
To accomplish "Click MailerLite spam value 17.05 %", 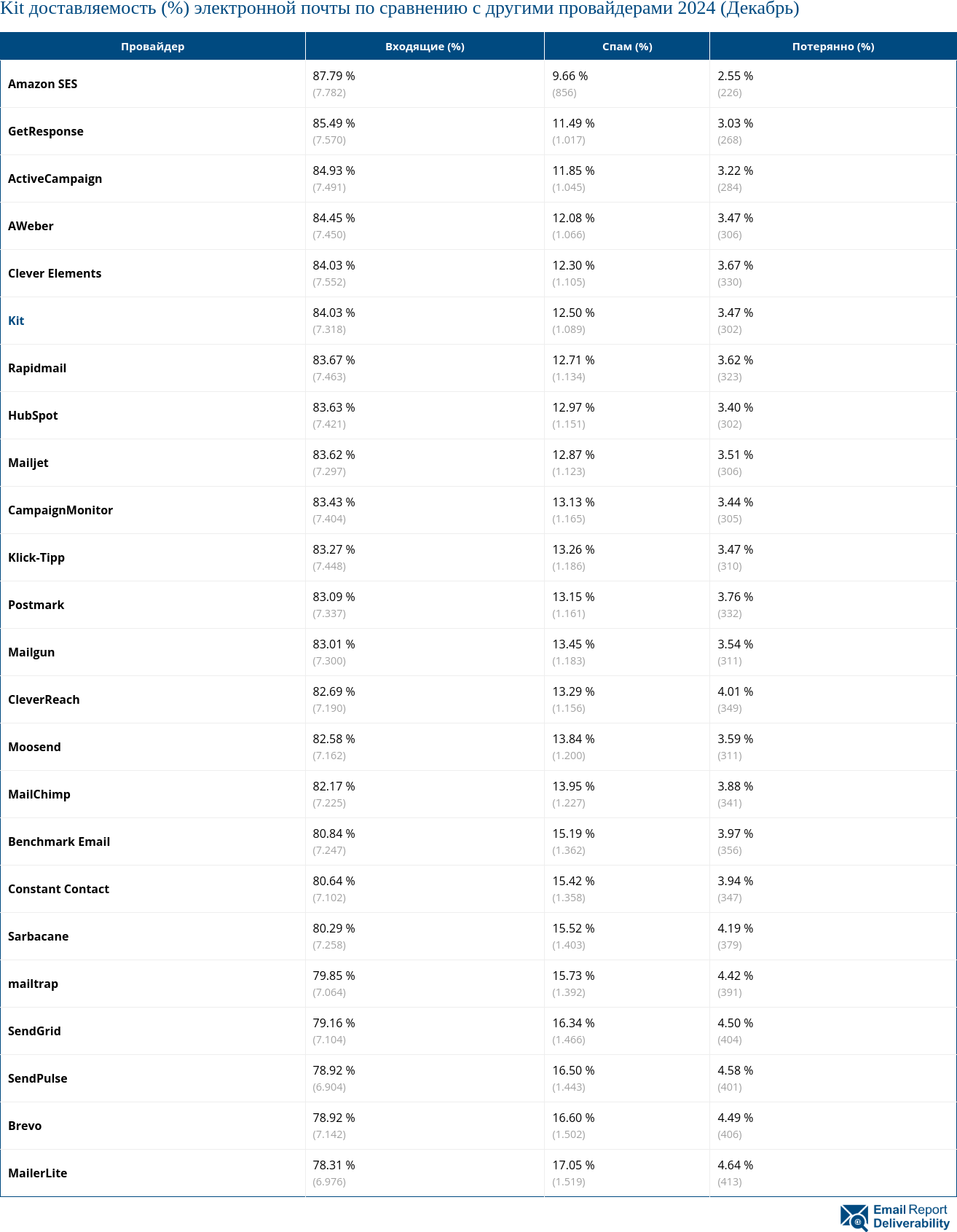I will click(573, 1165).
